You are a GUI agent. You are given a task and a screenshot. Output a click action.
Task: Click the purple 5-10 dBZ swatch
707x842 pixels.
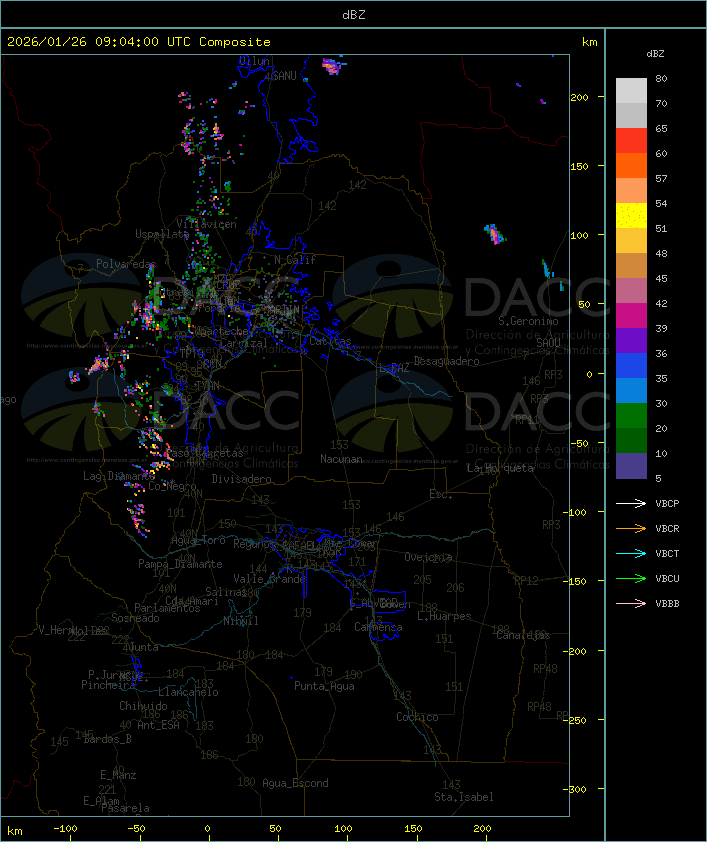pyautogui.click(x=631, y=466)
